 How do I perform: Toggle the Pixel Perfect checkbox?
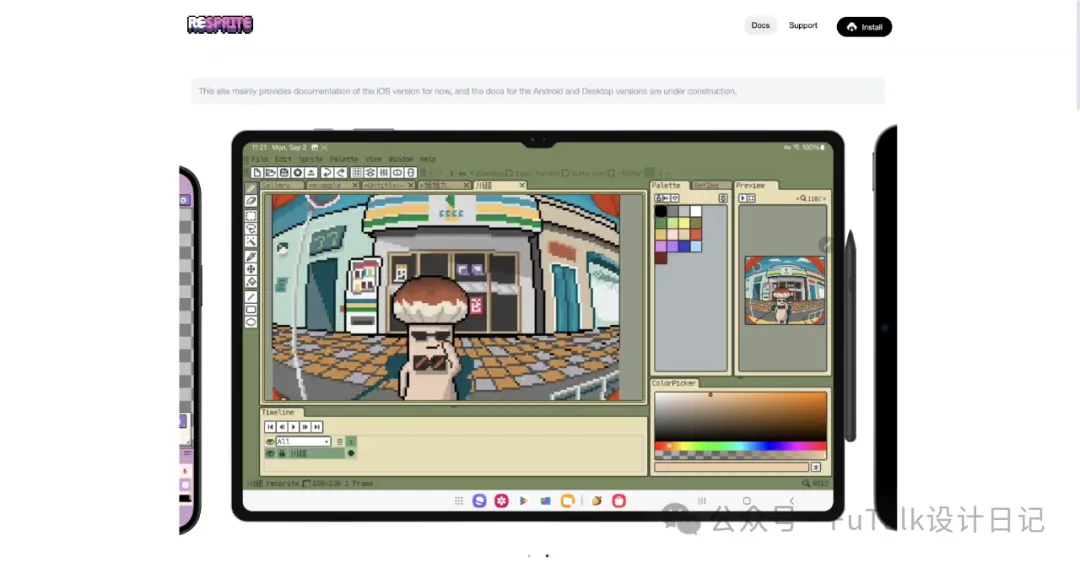509,173
